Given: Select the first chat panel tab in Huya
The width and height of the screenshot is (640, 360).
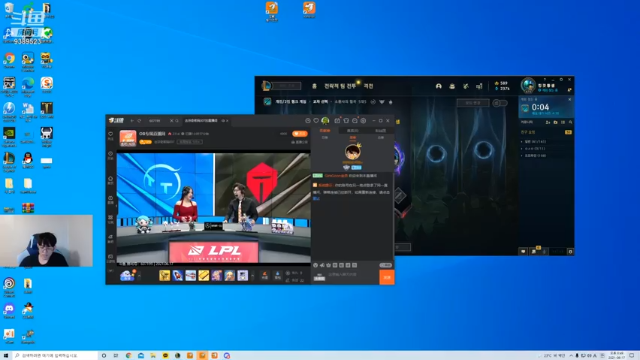Looking at the screenshot, I should 325,131.
